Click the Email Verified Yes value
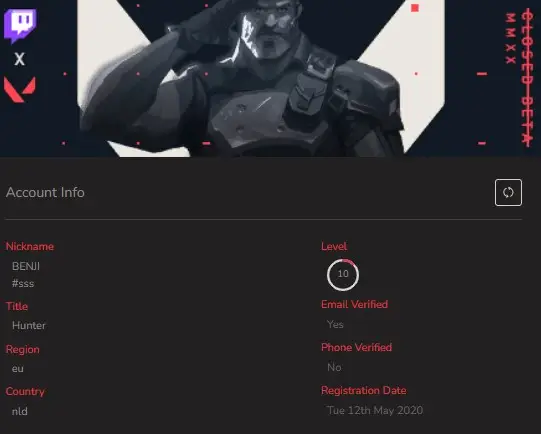541x434 pixels. tap(335, 324)
